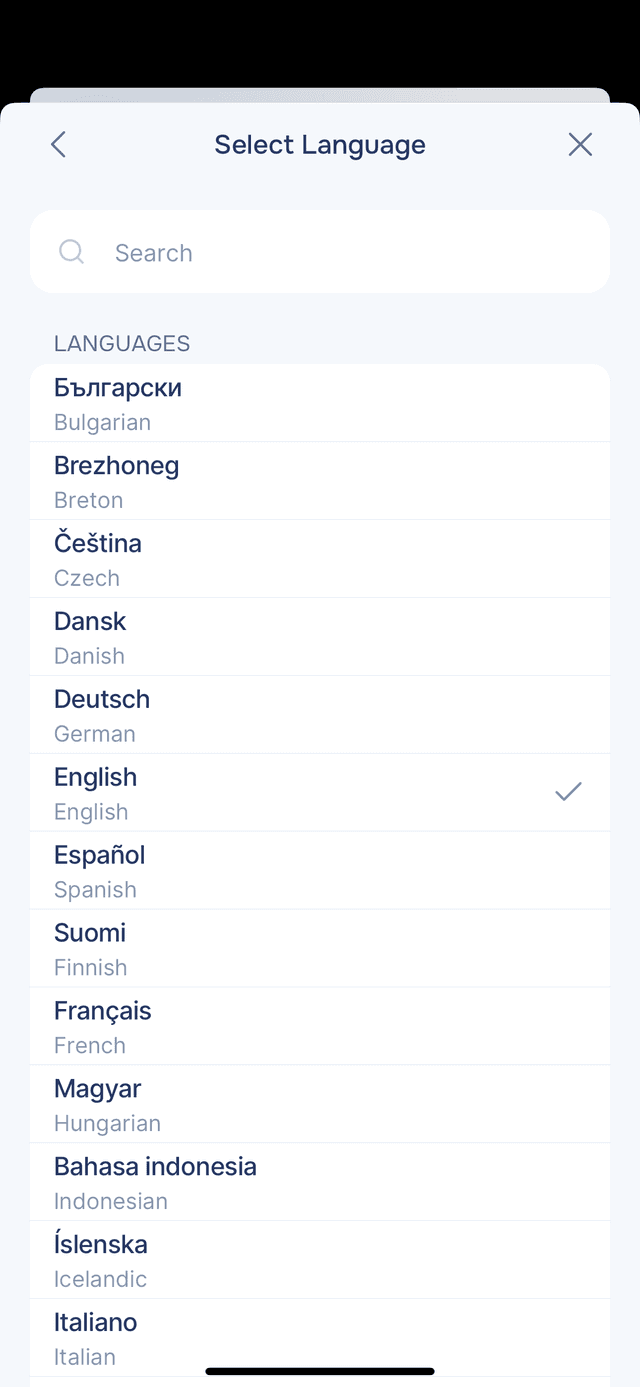
Task: Click the LANGUAGES section header
Action: (x=121, y=343)
